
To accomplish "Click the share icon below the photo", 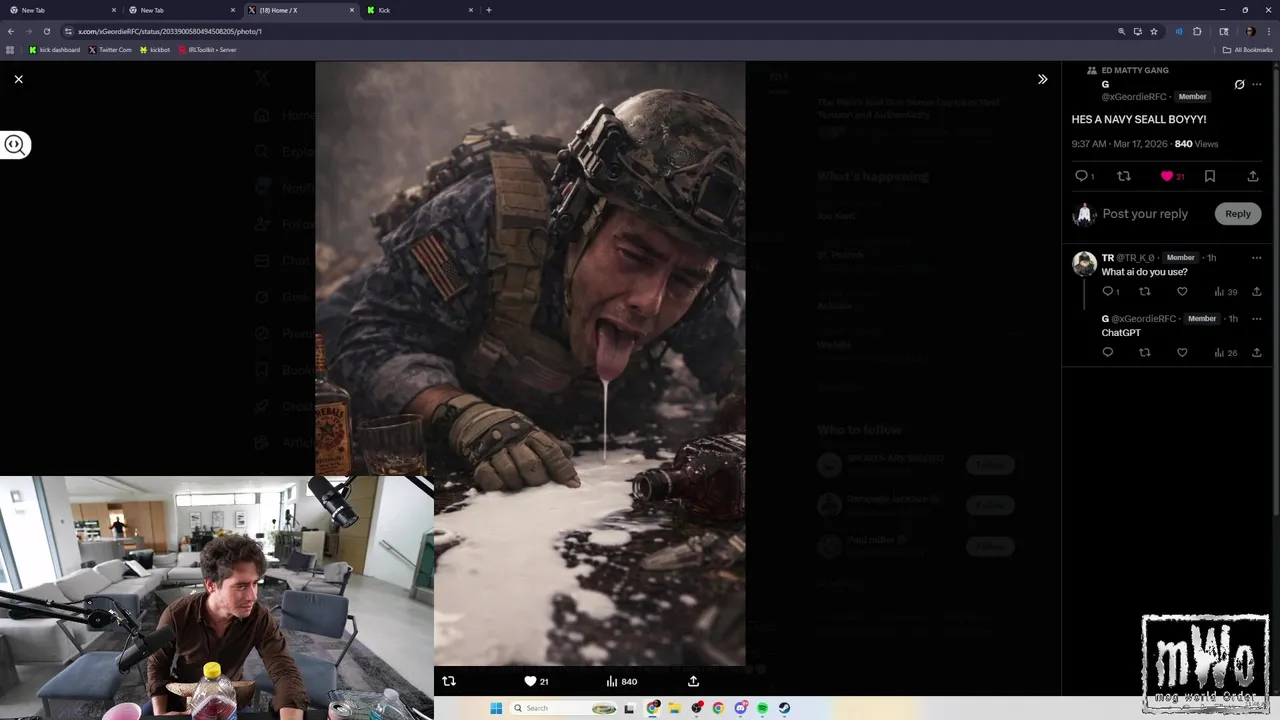I will click(x=693, y=681).
